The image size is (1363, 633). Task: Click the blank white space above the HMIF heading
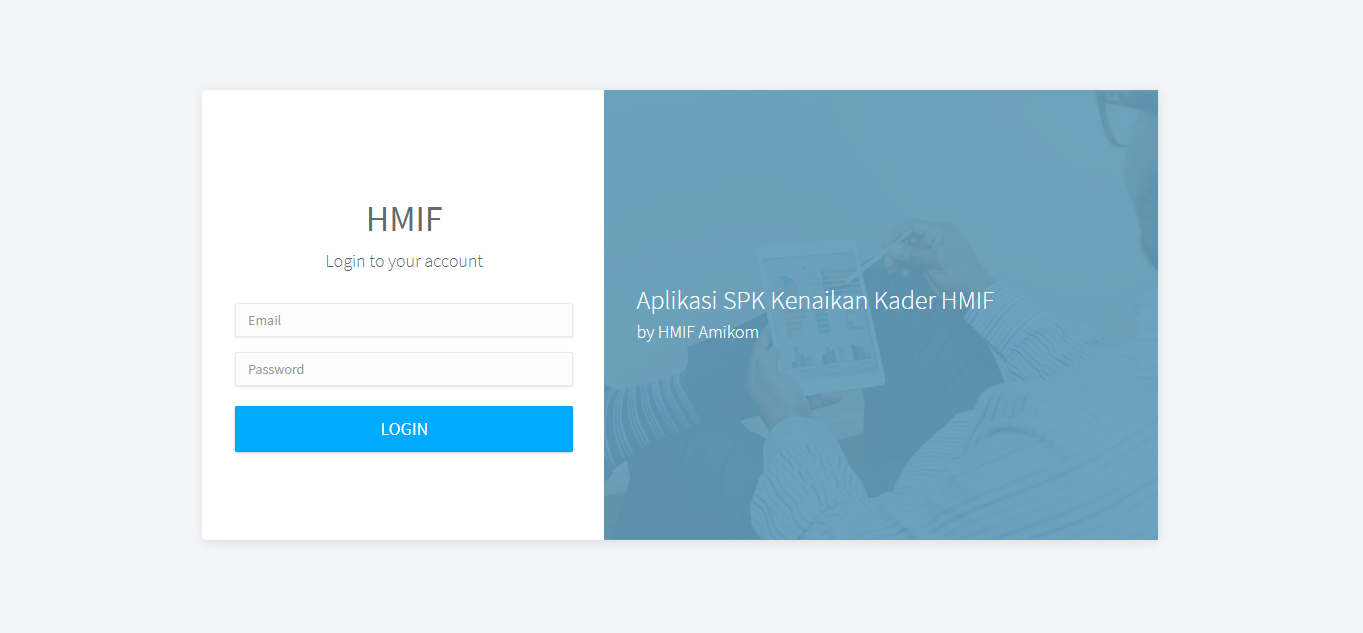point(404,145)
